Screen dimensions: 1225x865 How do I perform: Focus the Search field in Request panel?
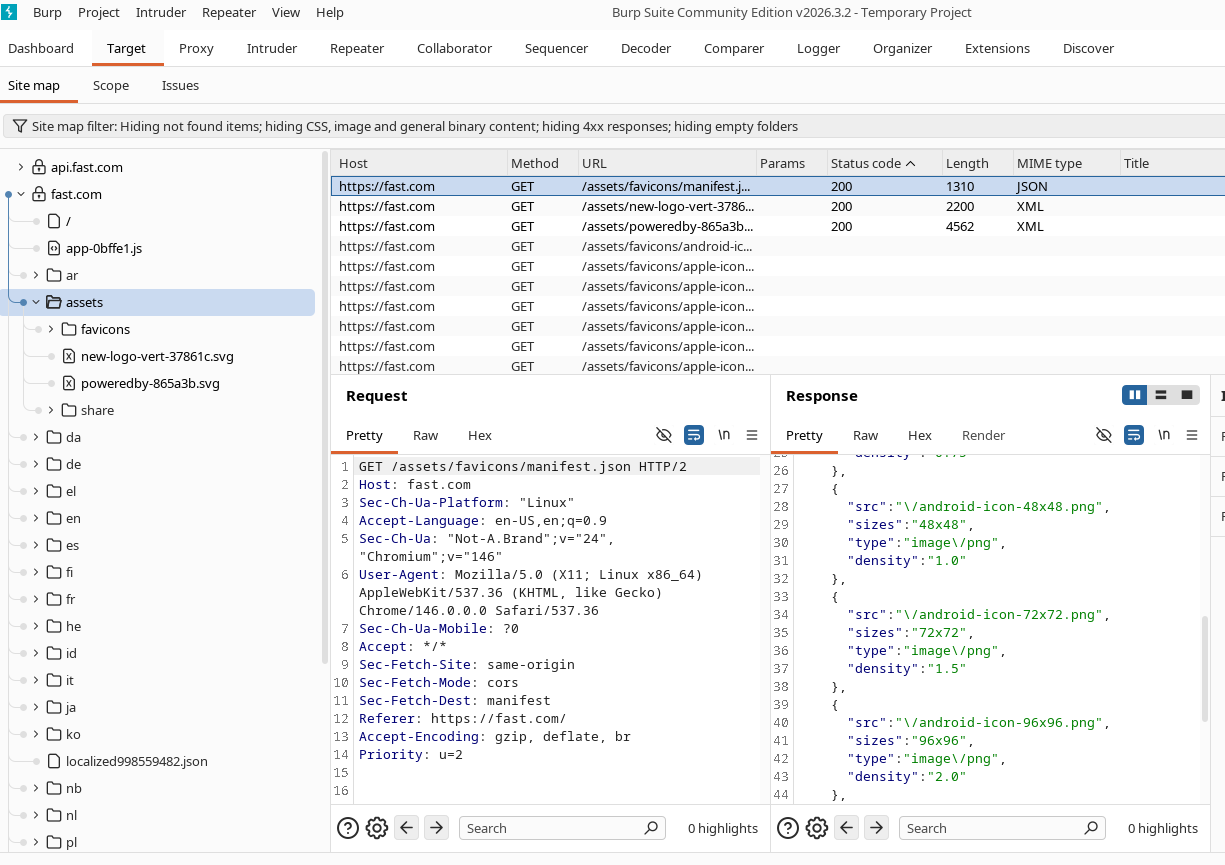(561, 828)
